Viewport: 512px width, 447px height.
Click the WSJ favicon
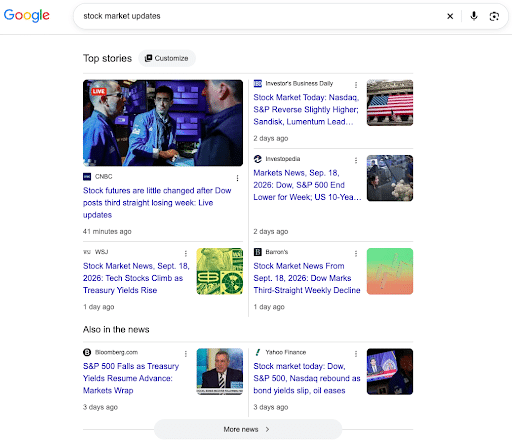pyautogui.click(x=87, y=252)
